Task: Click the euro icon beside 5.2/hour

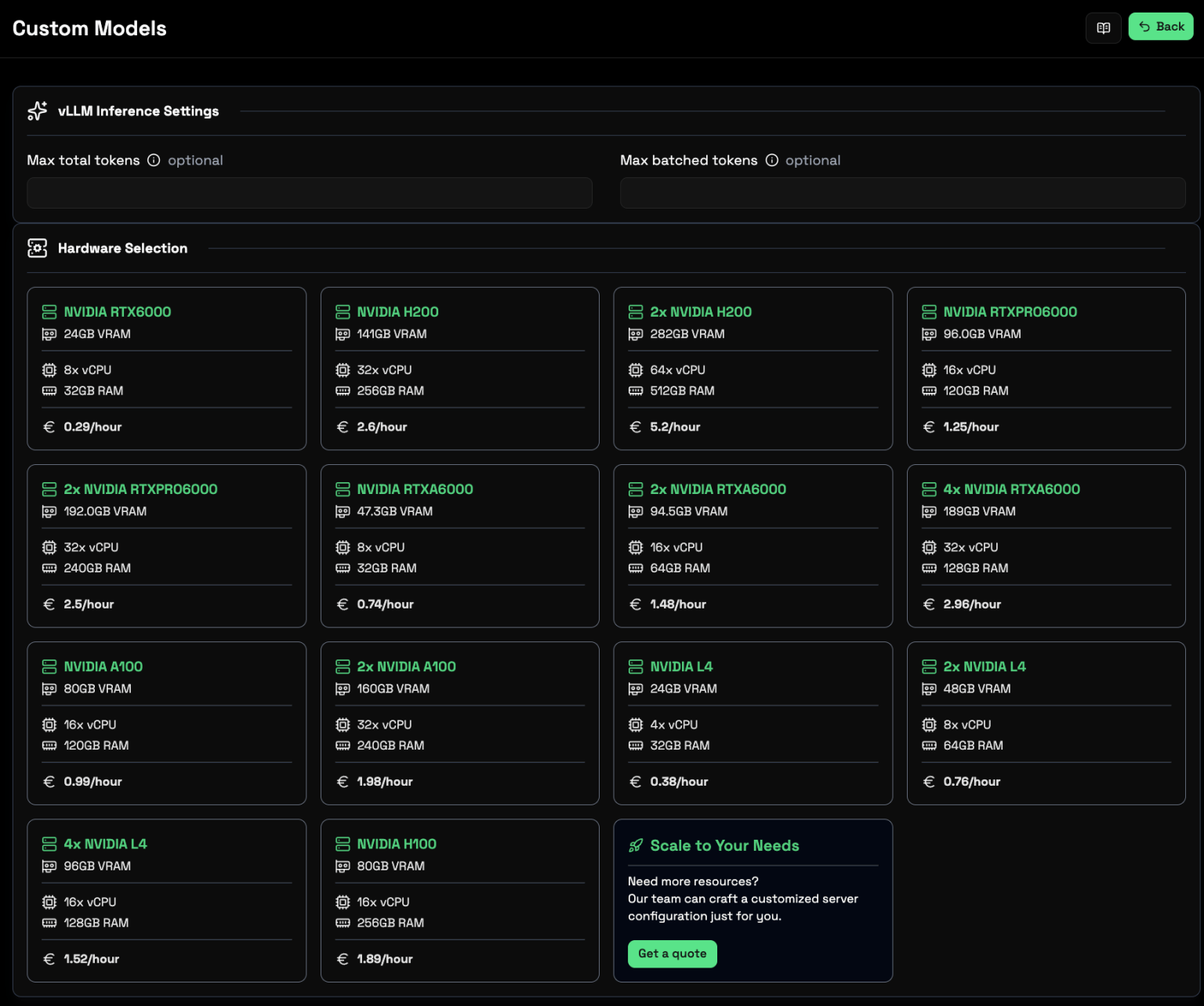Action: 636,427
